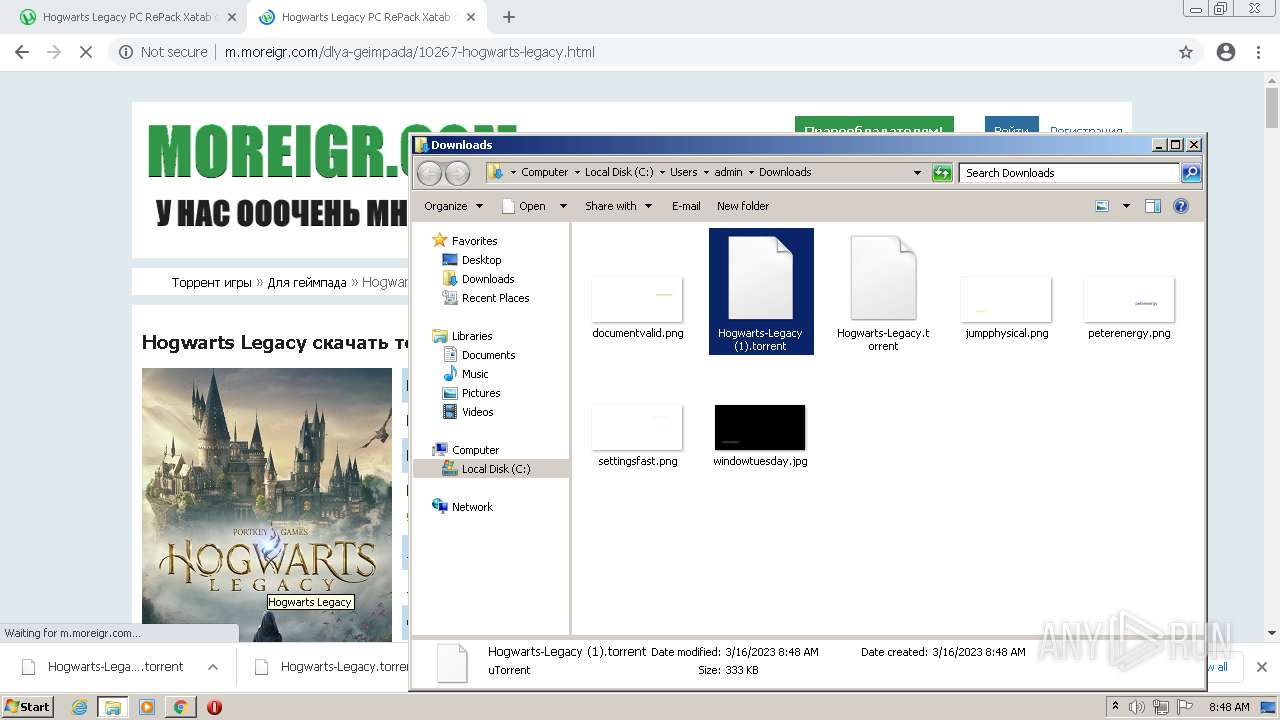Click the red antivirus taskbar icon
Image resolution: width=1280 pixels, height=720 pixels.
[x=214, y=707]
